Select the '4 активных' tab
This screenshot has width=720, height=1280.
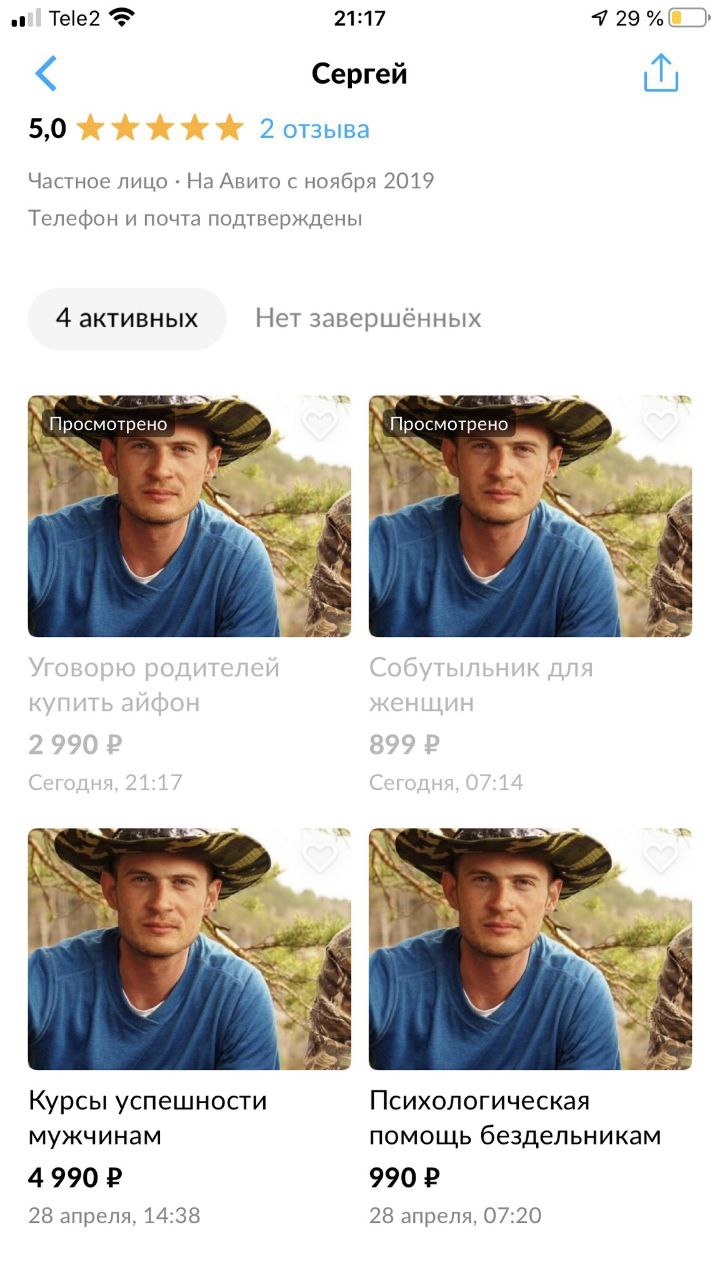tap(127, 319)
